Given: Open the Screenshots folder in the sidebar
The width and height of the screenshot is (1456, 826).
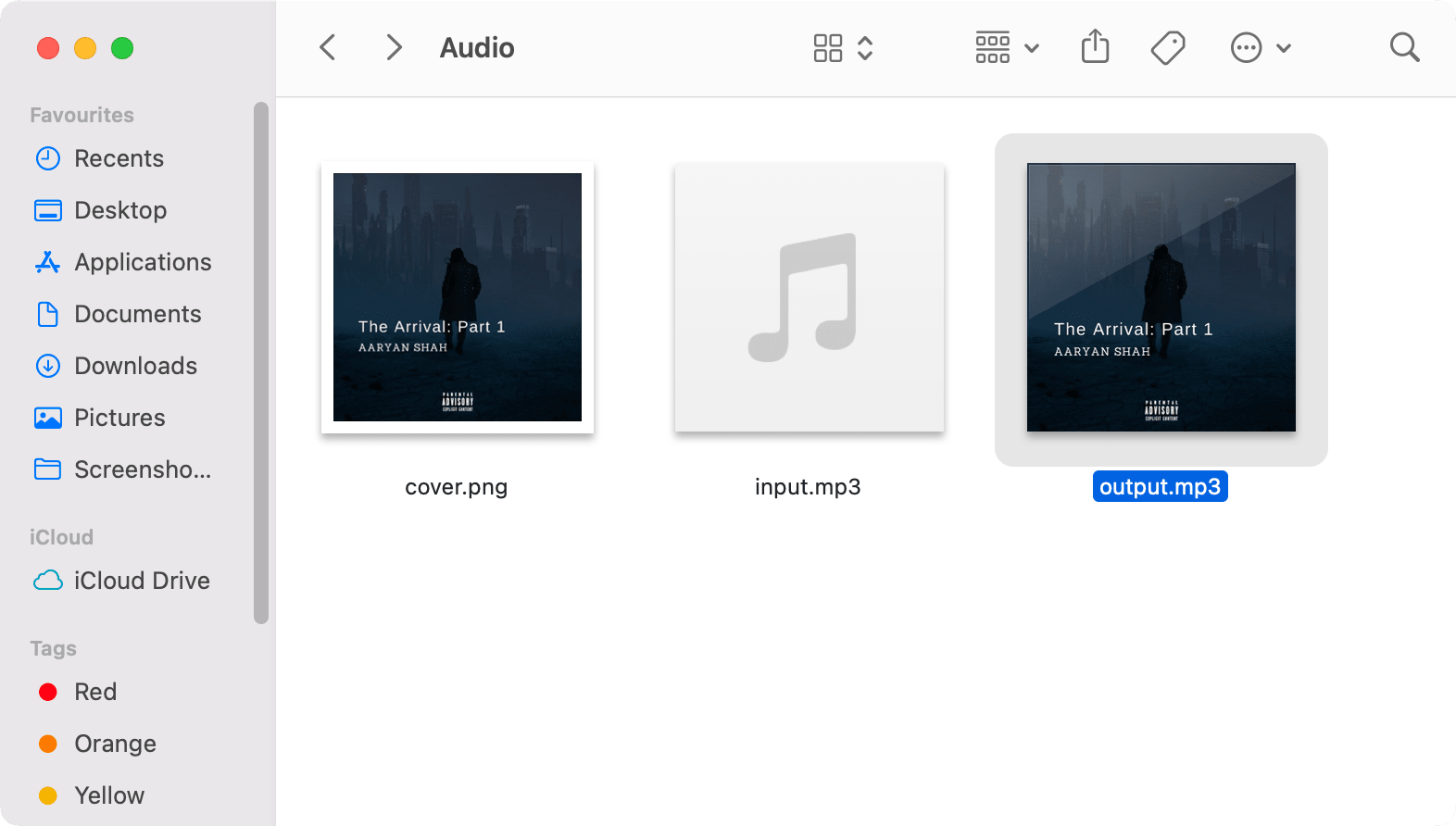Looking at the screenshot, I should pos(143,469).
